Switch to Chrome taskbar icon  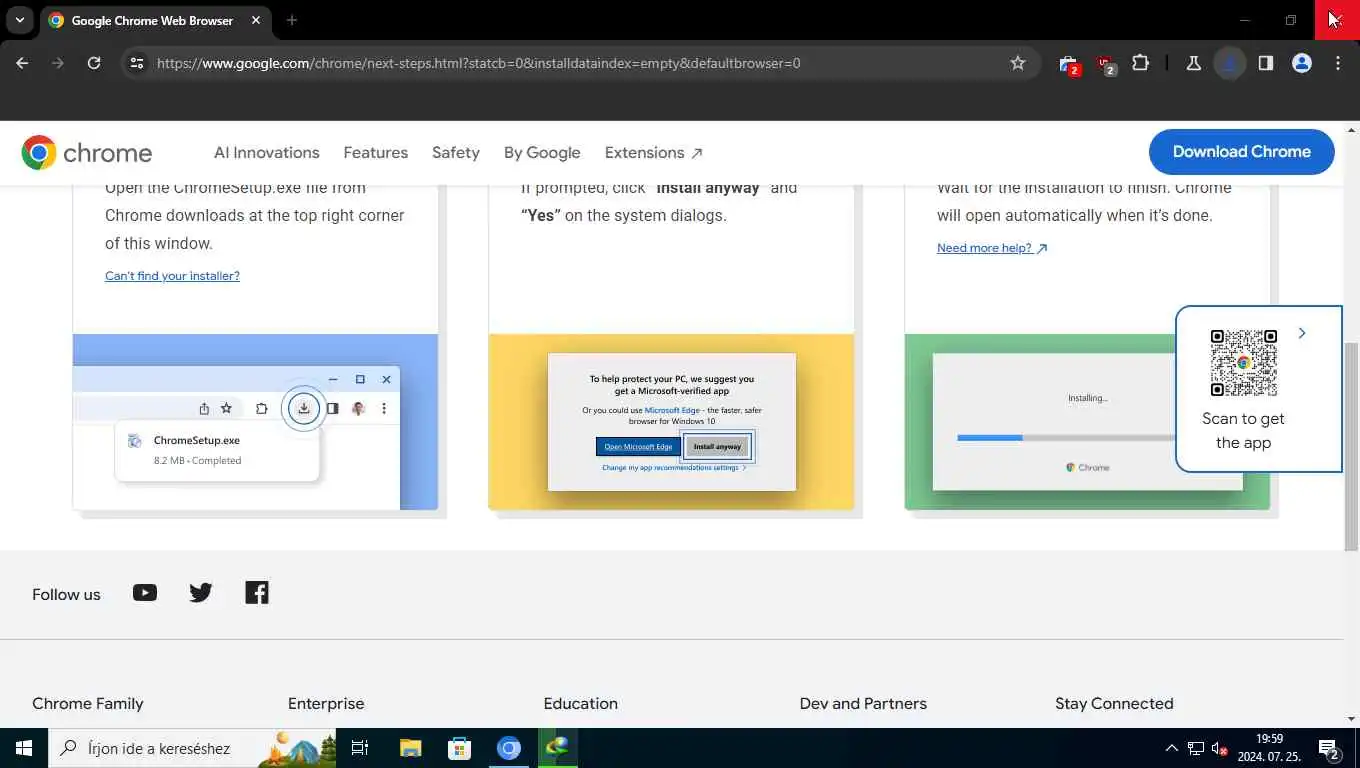tap(509, 748)
